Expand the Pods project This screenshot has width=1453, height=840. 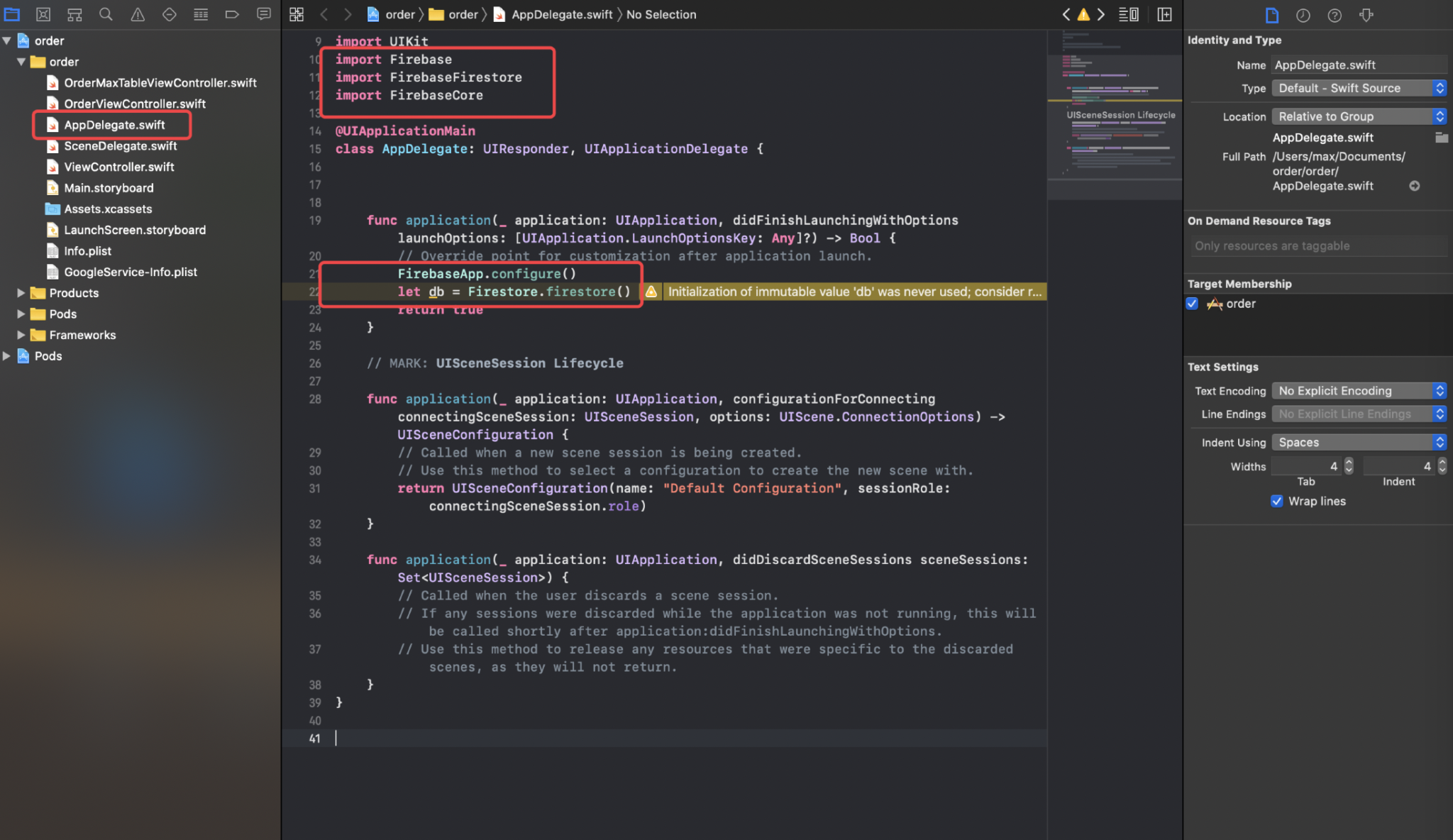pyautogui.click(x=7, y=356)
